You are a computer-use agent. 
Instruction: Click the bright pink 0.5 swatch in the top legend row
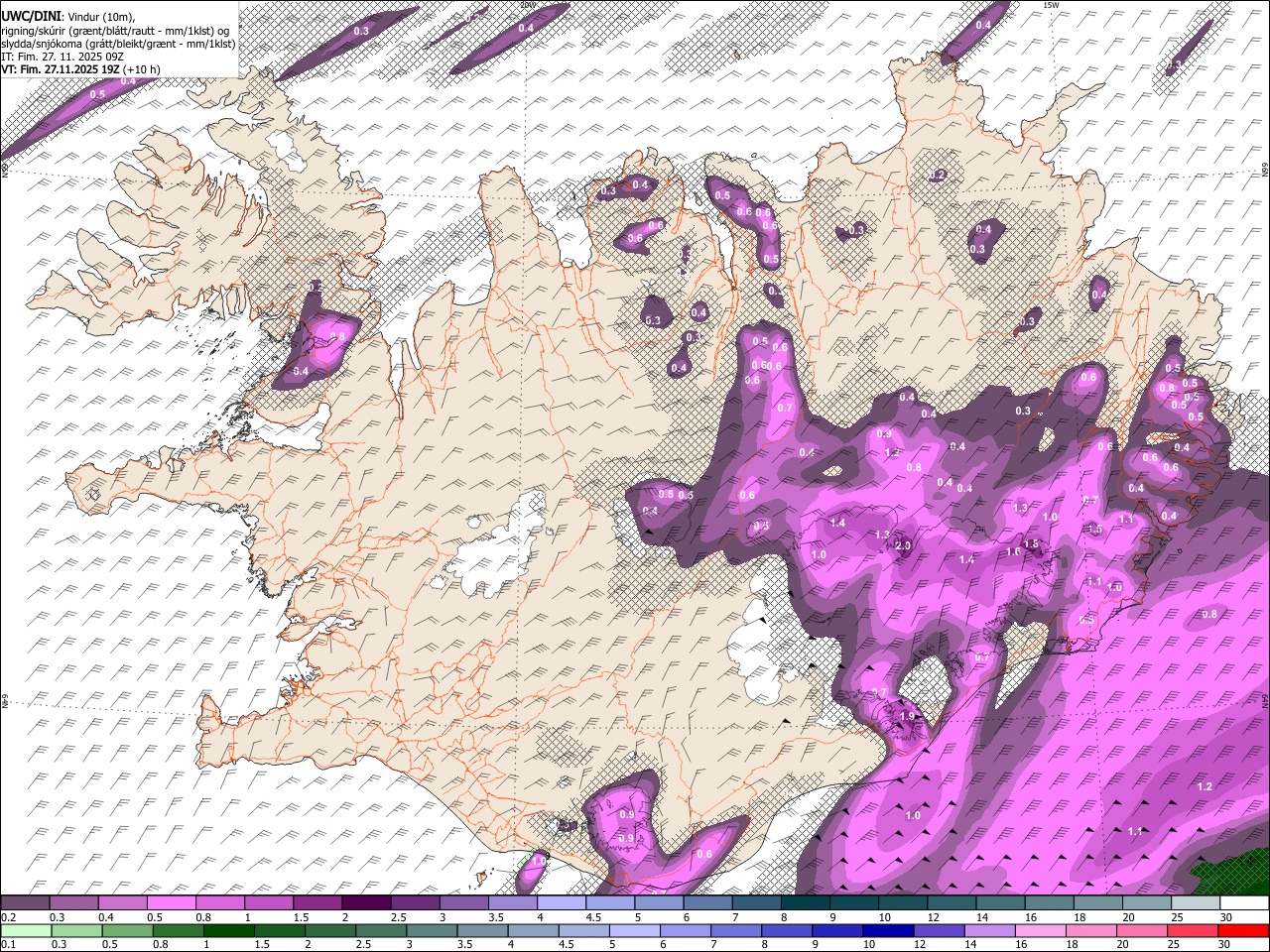tap(171, 903)
